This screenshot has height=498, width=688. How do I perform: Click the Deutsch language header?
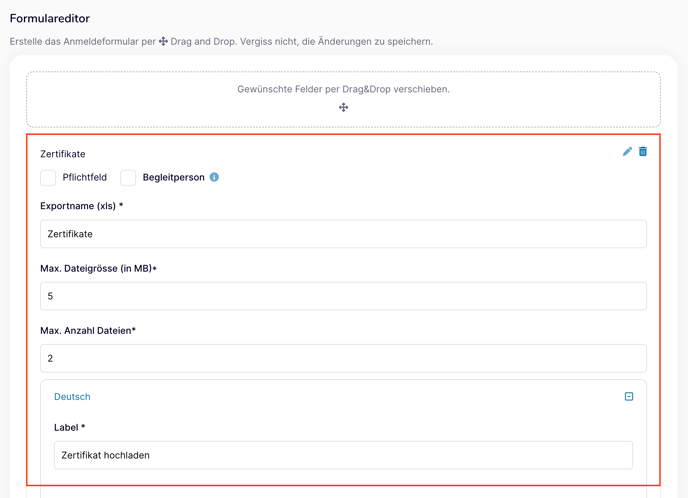coord(72,397)
